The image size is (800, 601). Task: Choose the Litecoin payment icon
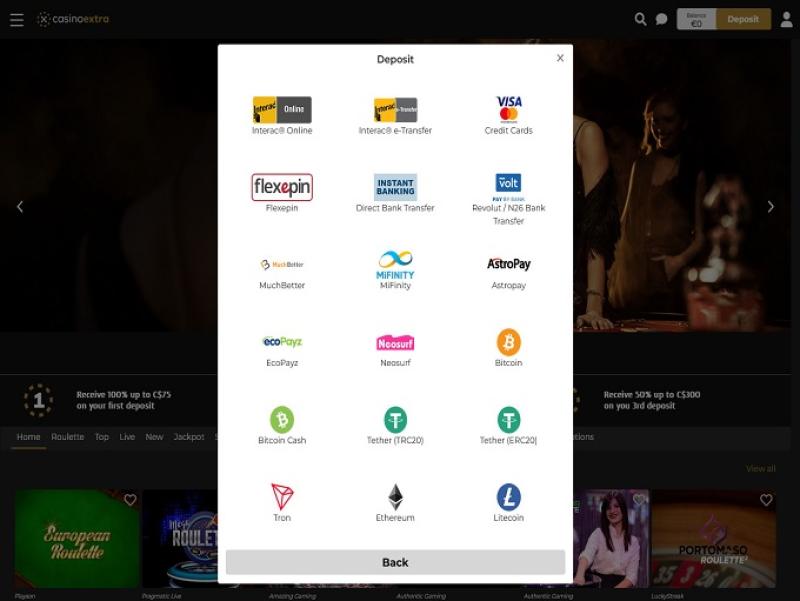tap(508, 497)
